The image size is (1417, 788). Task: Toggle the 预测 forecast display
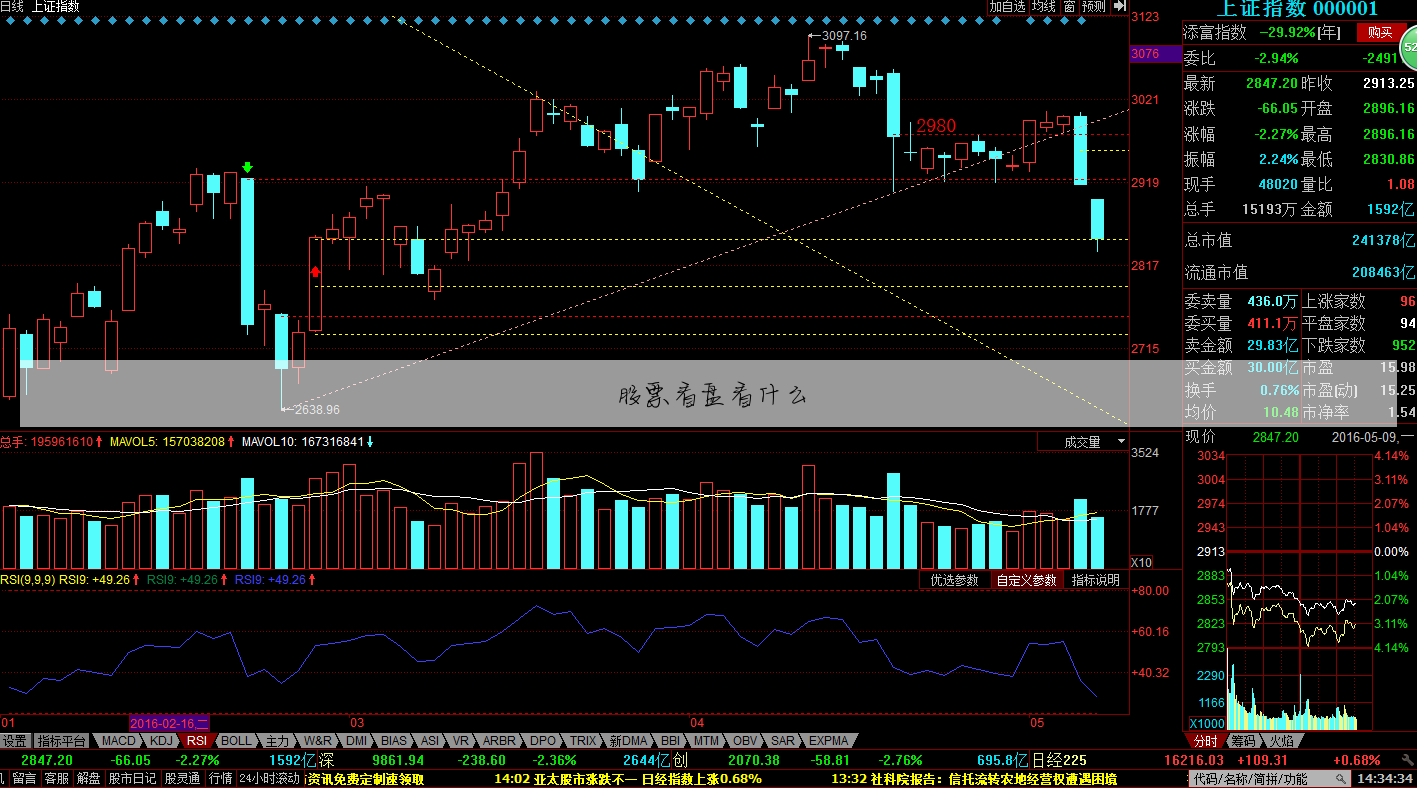click(x=1094, y=6)
